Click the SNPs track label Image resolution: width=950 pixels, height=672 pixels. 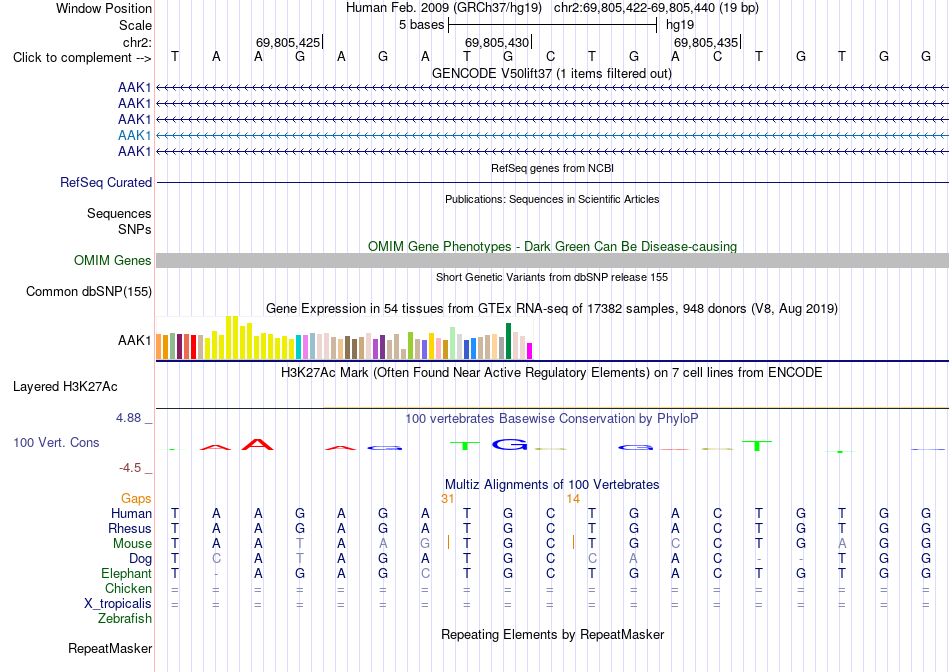point(135,230)
